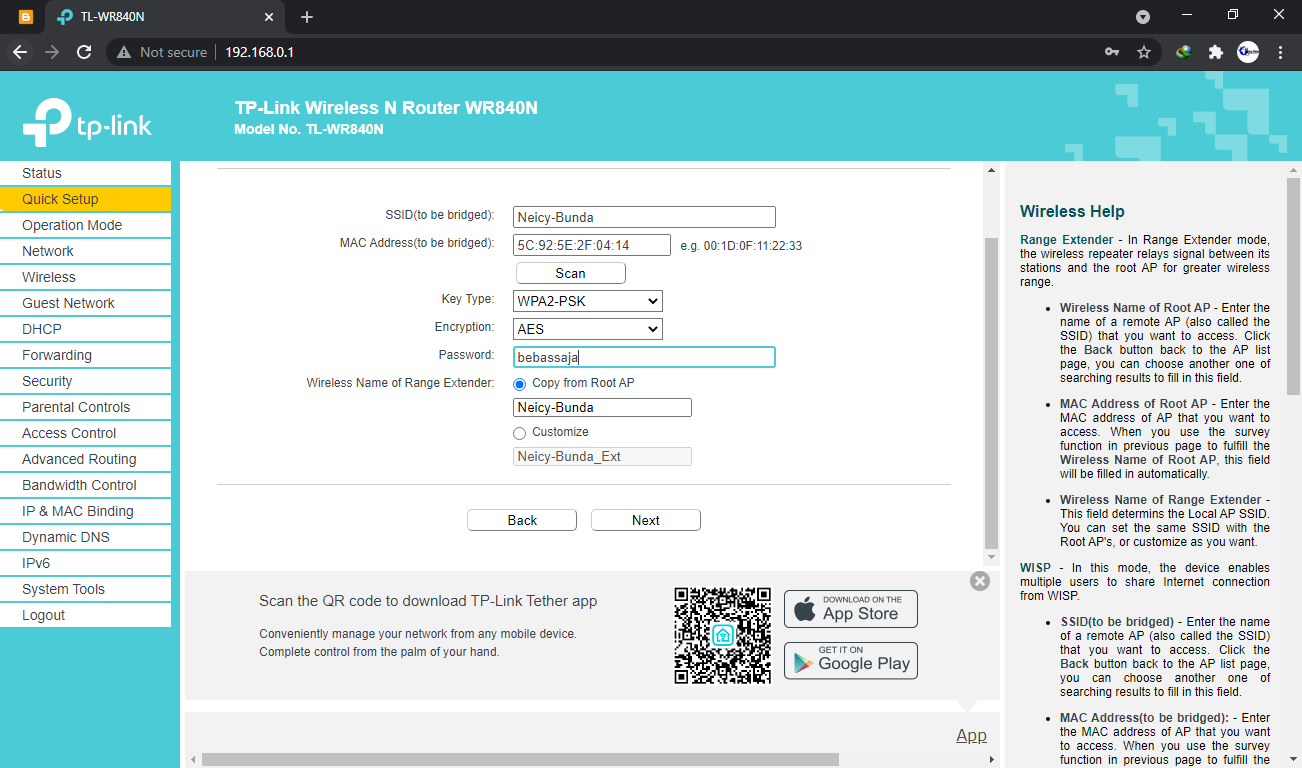Open Advanced Routing
Screen dimensions: 1302x768
[85, 459]
